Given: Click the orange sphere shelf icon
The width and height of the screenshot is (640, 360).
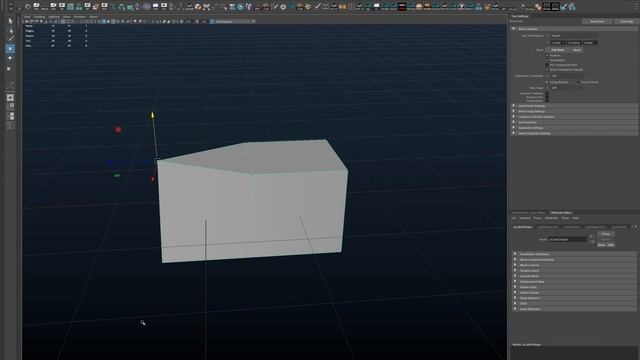Looking at the screenshot, I should 198,7.
